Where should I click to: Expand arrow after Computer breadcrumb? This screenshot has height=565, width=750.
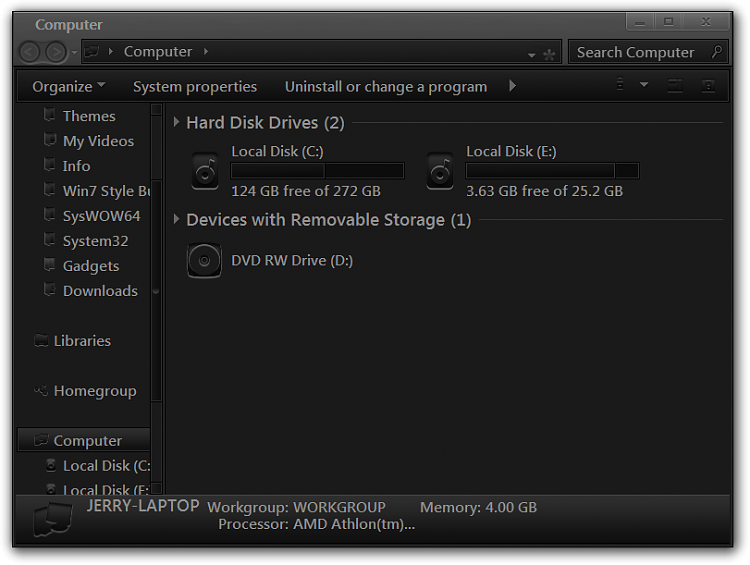(x=206, y=51)
